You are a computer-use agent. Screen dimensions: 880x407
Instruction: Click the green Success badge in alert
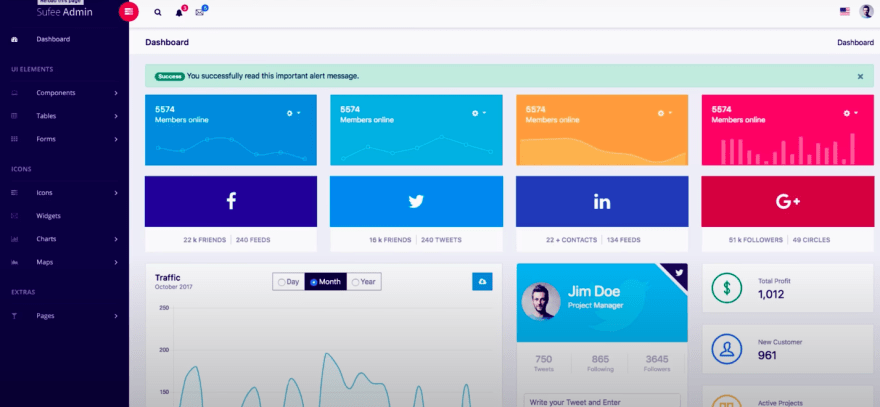click(170, 76)
